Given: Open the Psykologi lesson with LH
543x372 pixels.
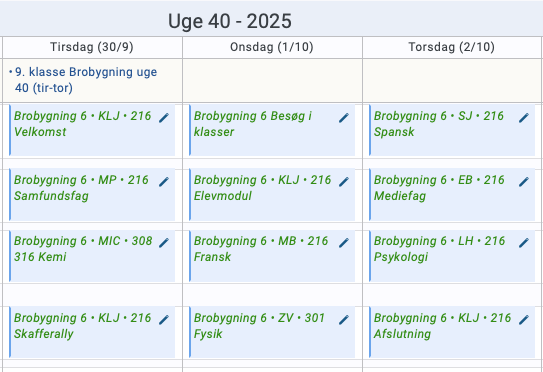Looking at the screenshot, I should click(x=452, y=256).
